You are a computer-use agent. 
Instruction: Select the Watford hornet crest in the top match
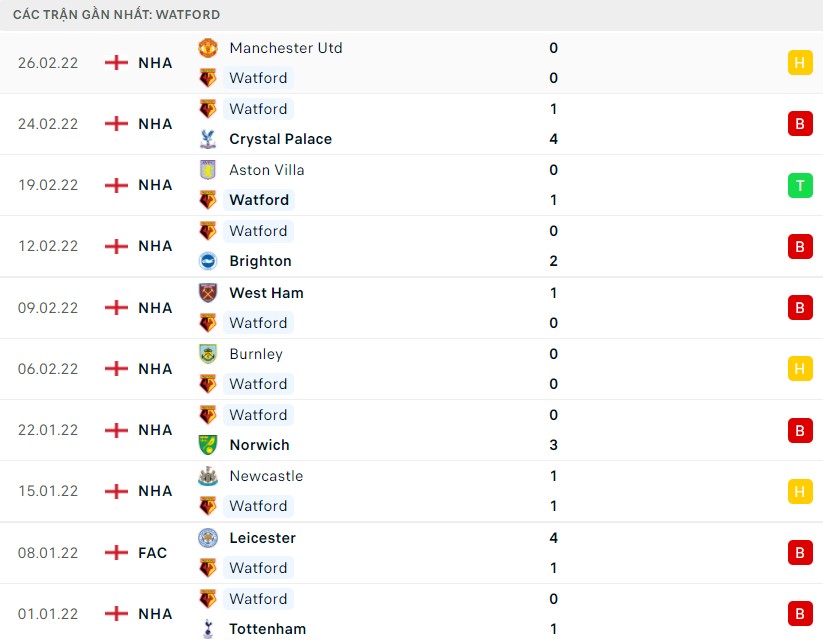tap(209, 78)
